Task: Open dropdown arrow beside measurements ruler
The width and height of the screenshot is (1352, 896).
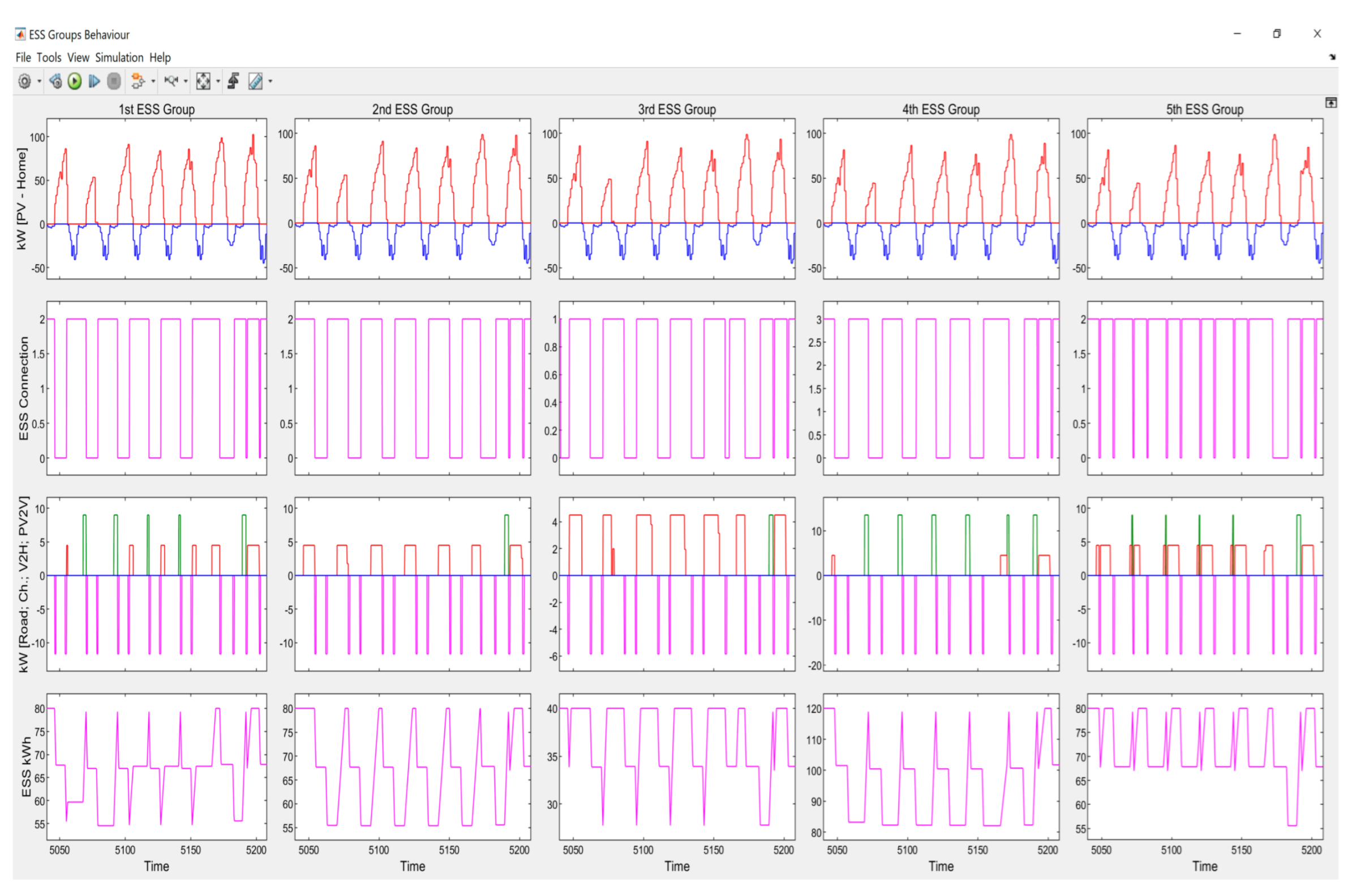Action: point(271,81)
